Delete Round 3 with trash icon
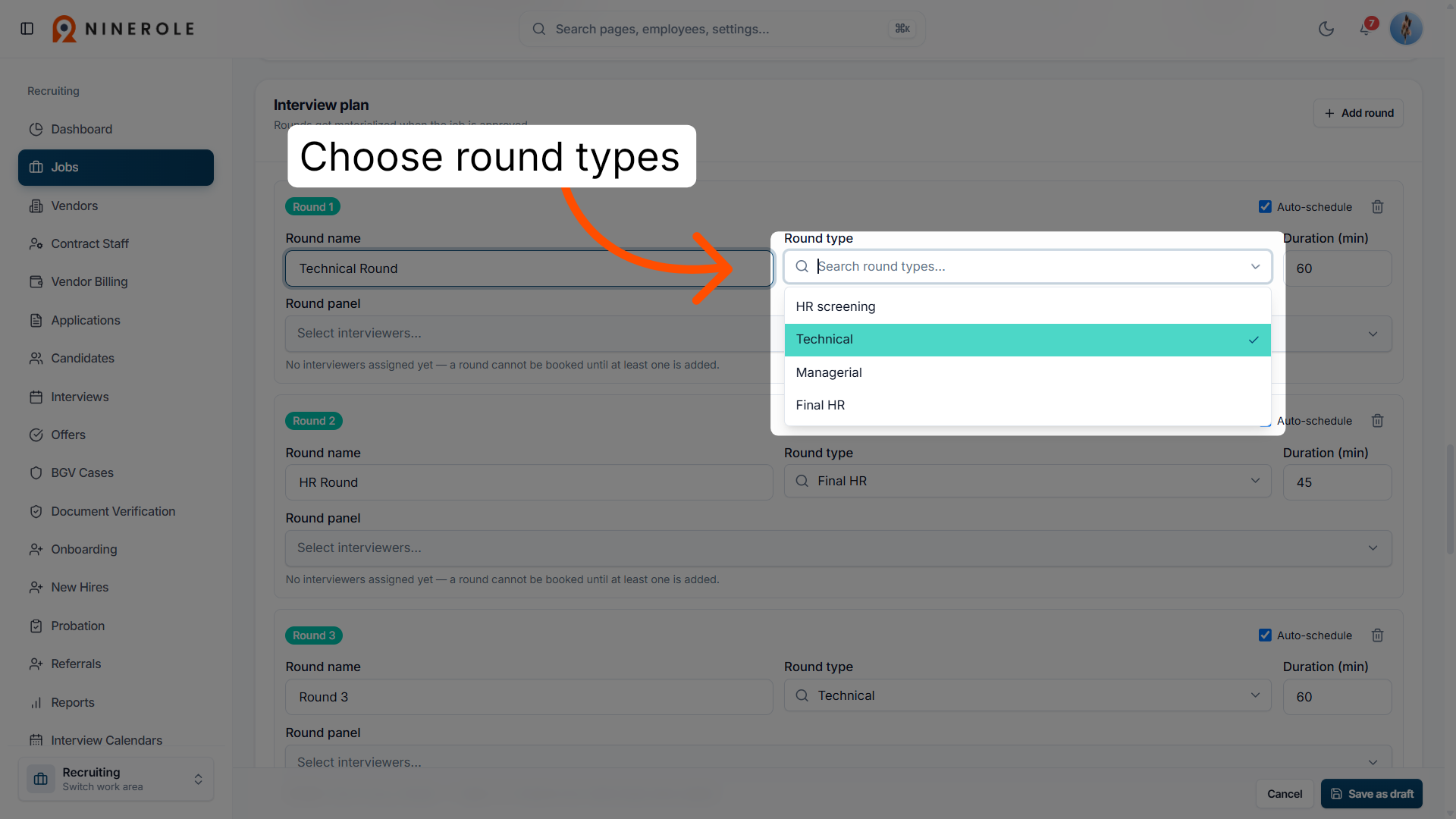This screenshot has height=819, width=1456. click(x=1378, y=635)
